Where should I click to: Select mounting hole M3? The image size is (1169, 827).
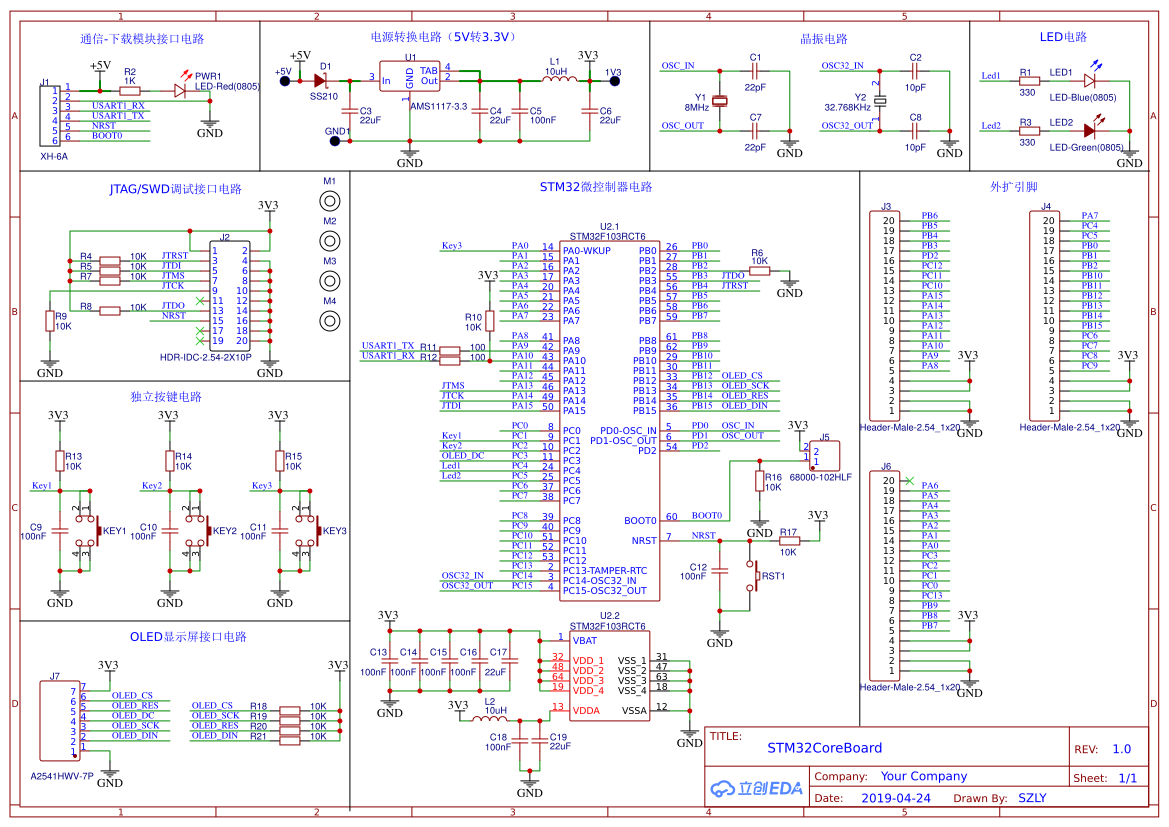(330, 281)
